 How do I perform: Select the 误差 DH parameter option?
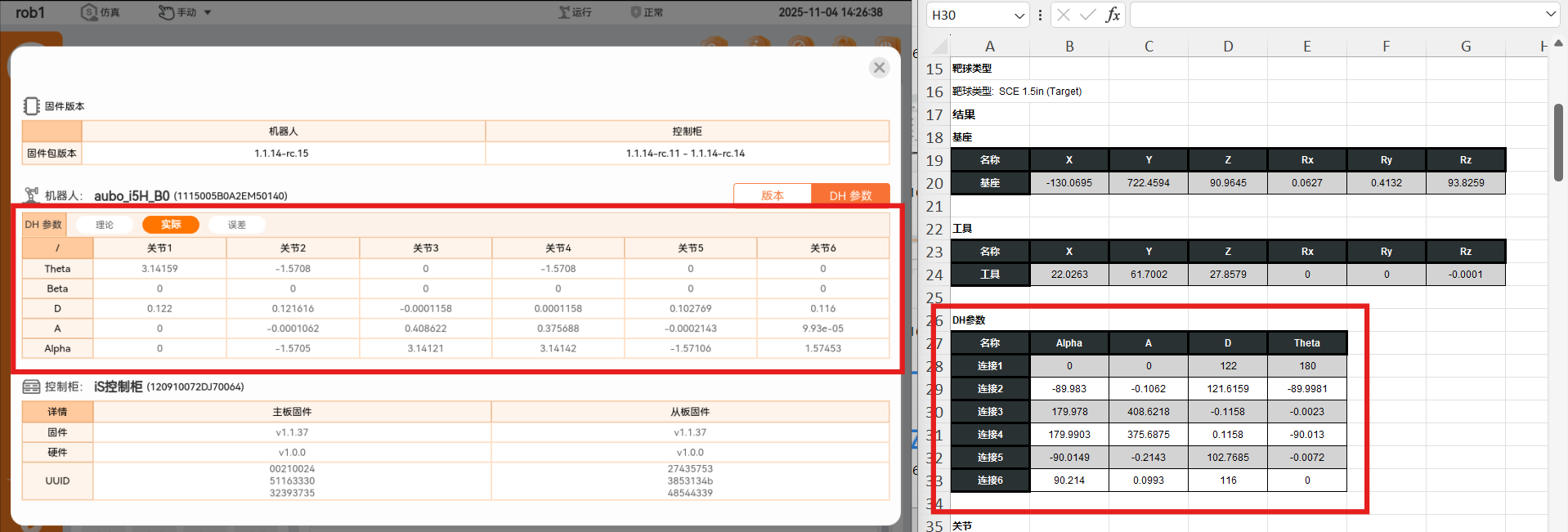(237, 225)
